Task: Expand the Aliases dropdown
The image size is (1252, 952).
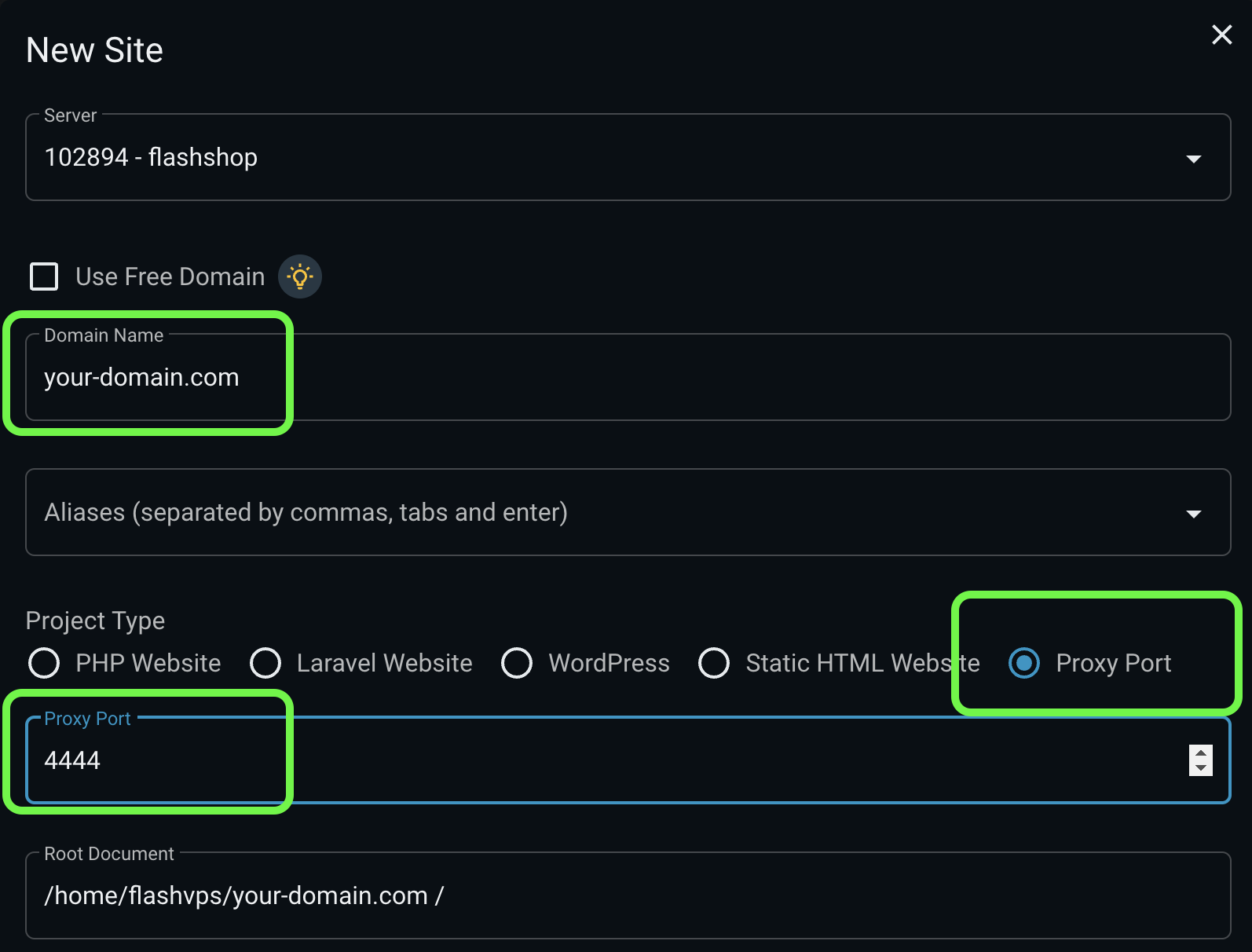Action: click(x=1195, y=512)
